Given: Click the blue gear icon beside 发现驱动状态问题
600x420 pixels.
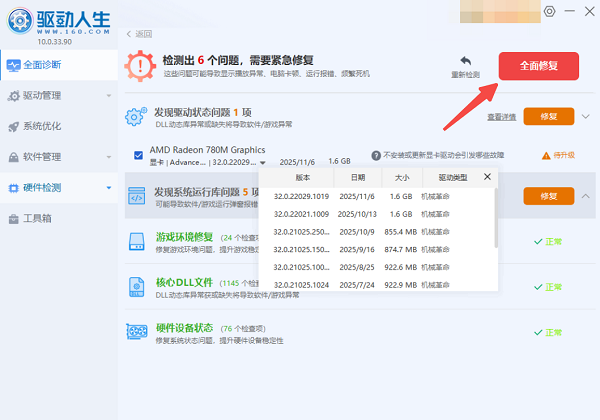Looking at the screenshot, I should pyautogui.click(x=135, y=116).
